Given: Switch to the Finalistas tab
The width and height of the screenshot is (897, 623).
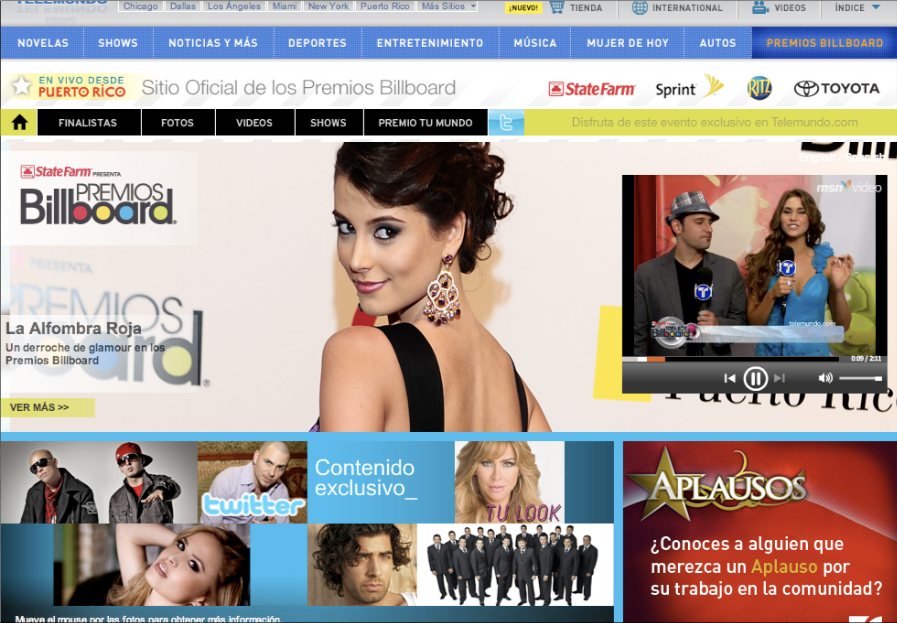Looking at the screenshot, I should 88,122.
